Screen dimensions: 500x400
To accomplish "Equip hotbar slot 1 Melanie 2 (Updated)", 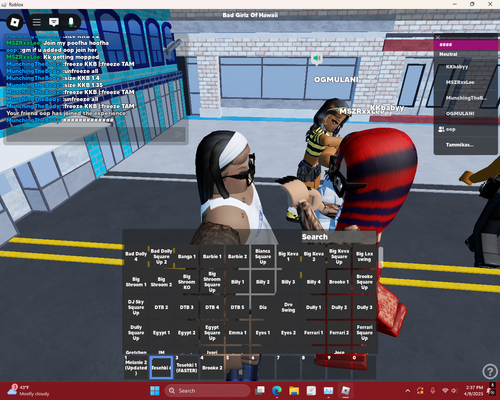I will pos(136,367).
